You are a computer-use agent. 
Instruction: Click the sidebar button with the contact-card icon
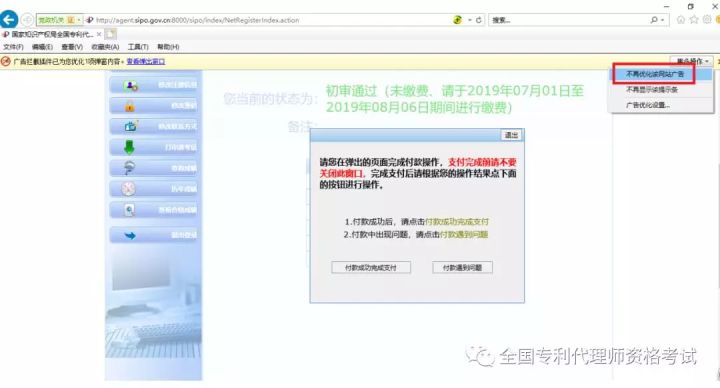(x=154, y=126)
